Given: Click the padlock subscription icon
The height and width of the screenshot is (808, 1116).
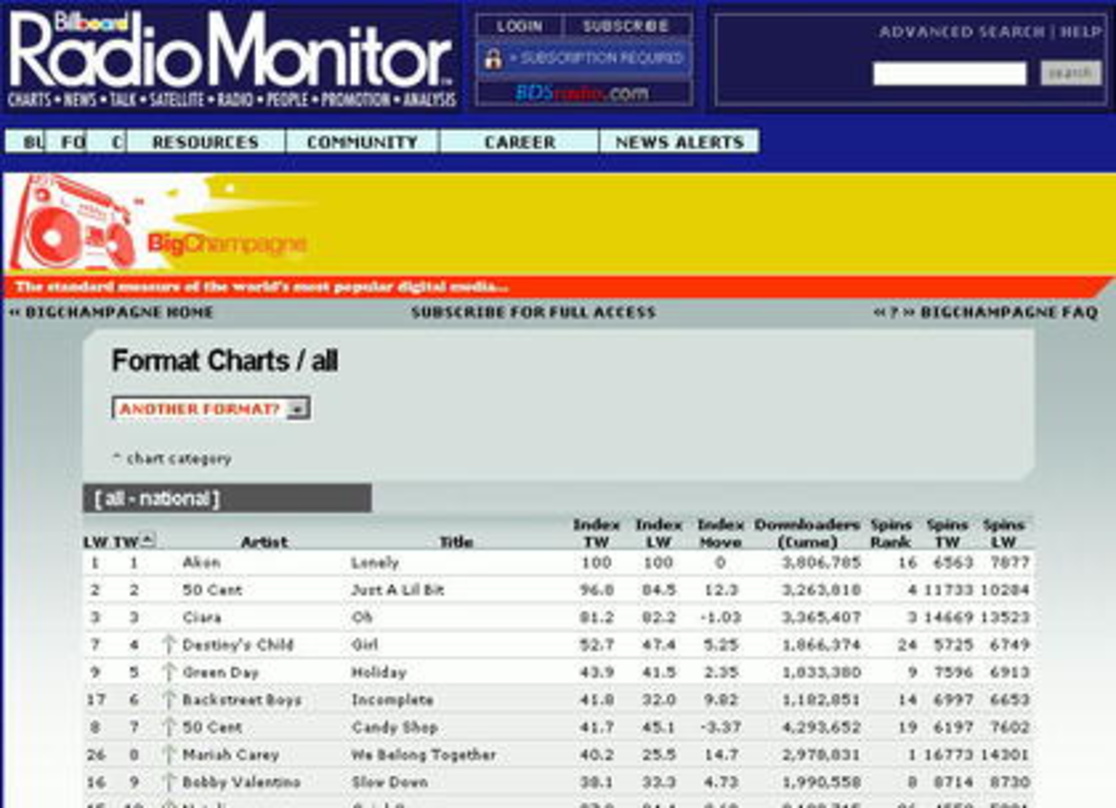Looking at the screenshot, I should point(493,58).
